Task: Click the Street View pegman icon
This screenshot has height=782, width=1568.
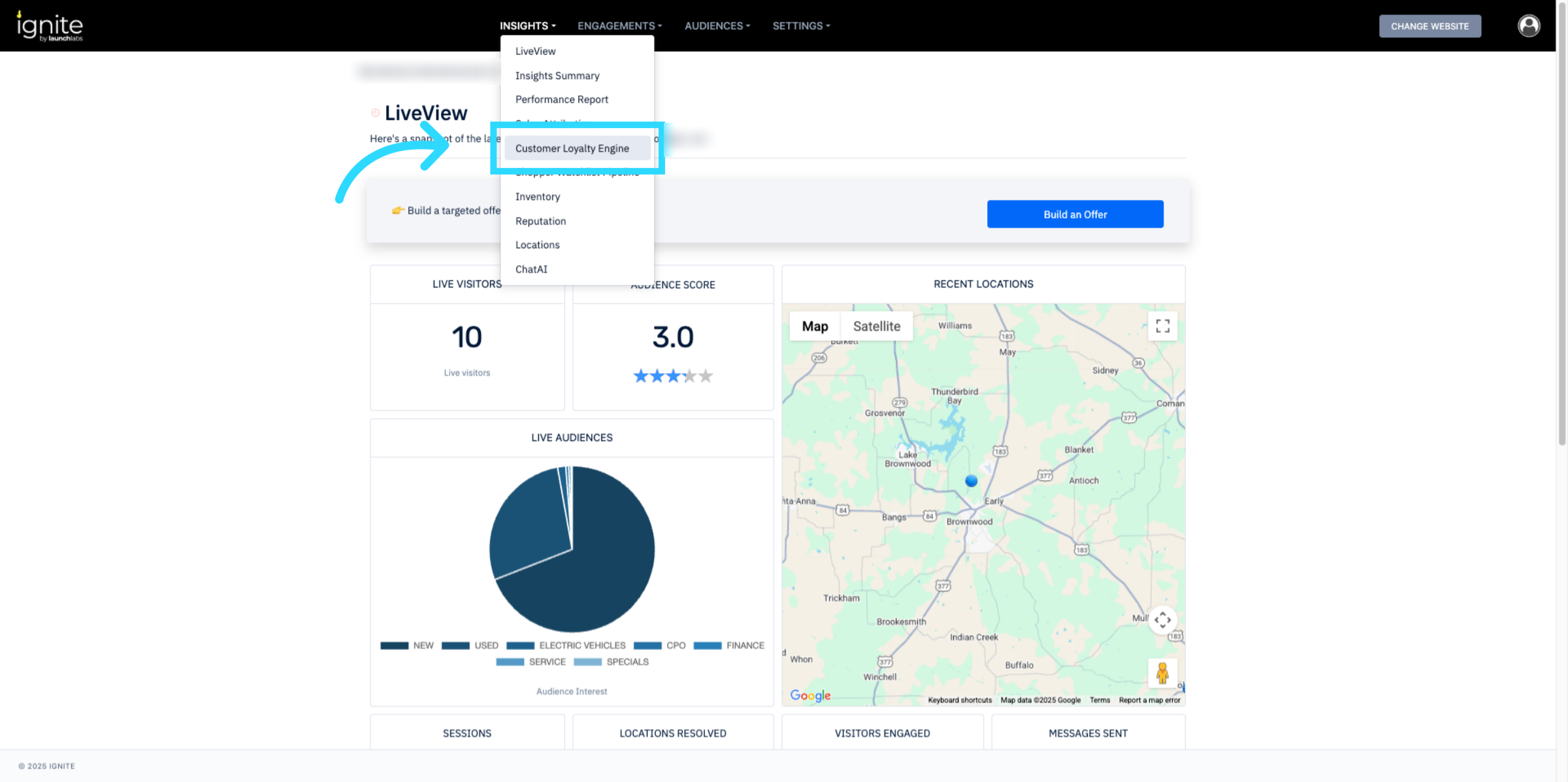Action: [1162, 673]
